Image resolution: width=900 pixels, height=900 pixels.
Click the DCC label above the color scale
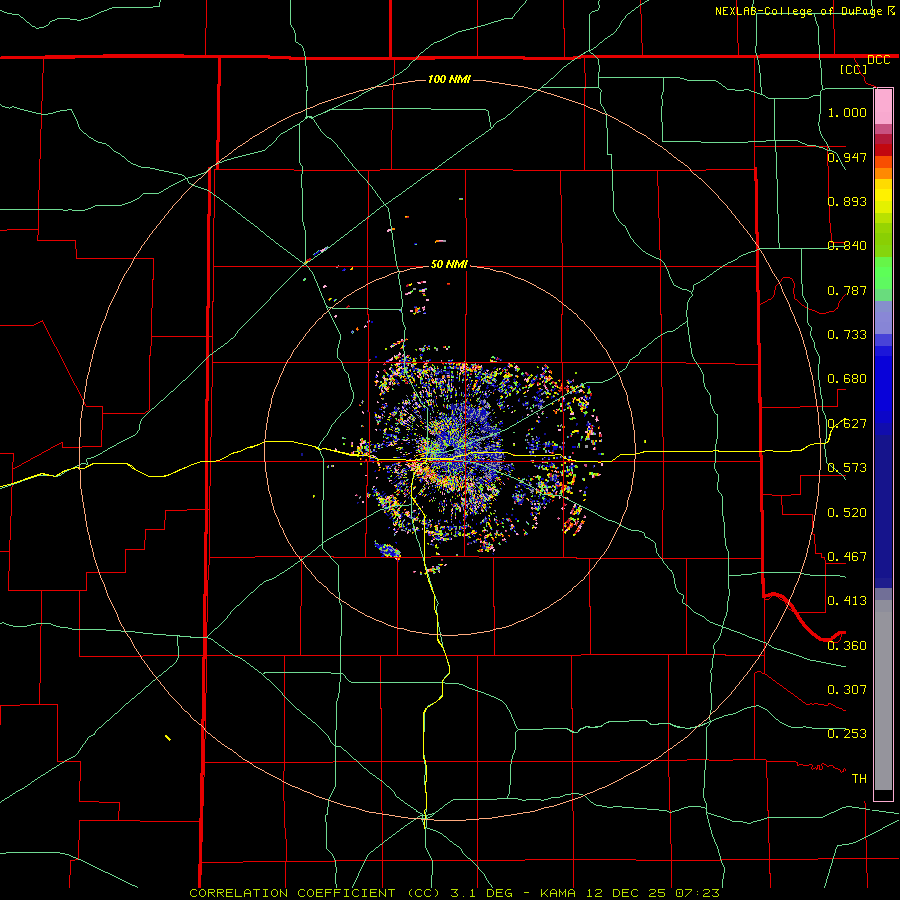878,60
